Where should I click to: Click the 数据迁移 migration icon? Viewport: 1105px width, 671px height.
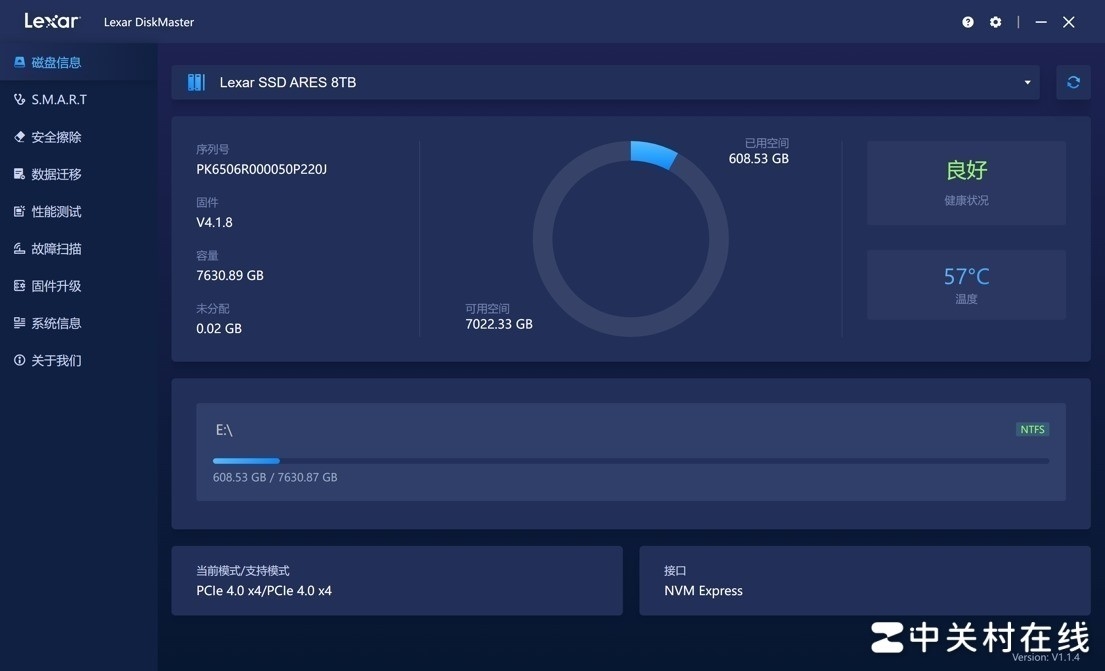[19, 174]
